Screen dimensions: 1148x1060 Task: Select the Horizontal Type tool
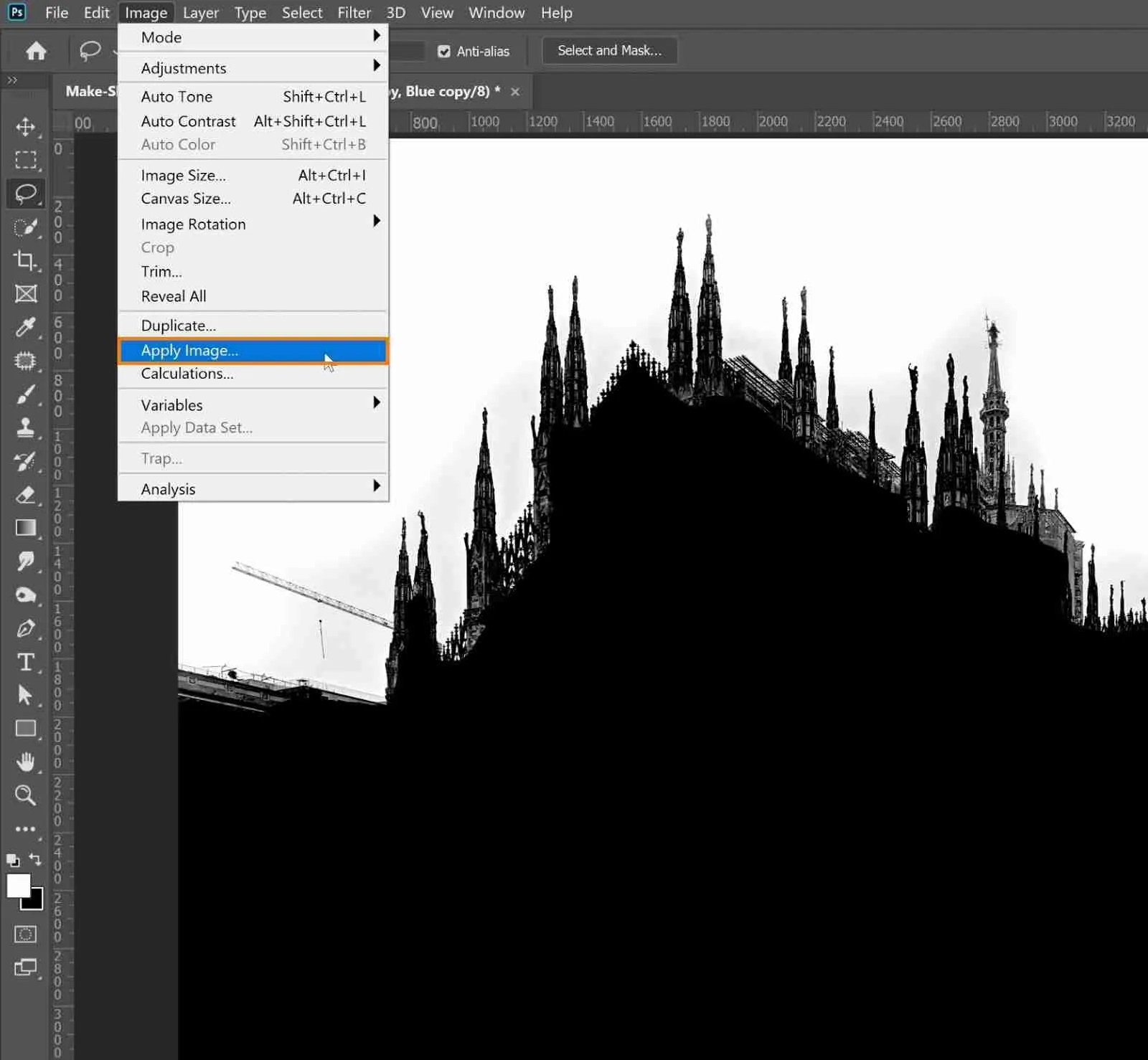[x=26, y=662]
